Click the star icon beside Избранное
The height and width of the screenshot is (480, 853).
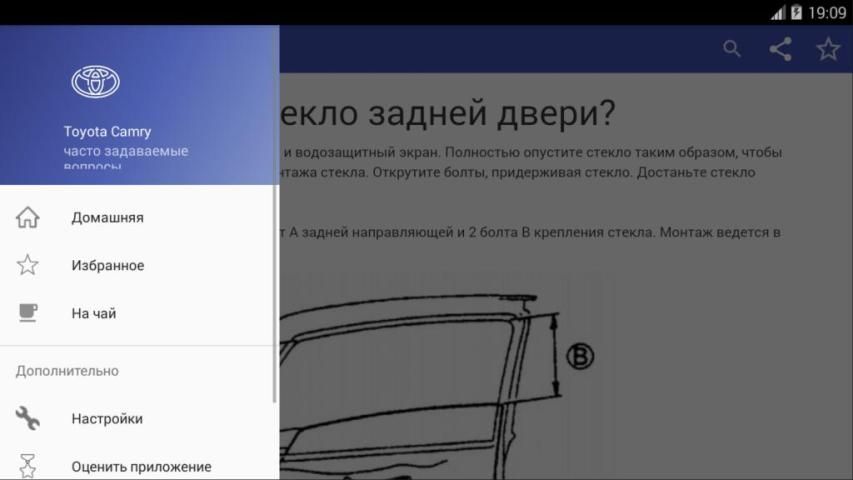tap(28, 265)
